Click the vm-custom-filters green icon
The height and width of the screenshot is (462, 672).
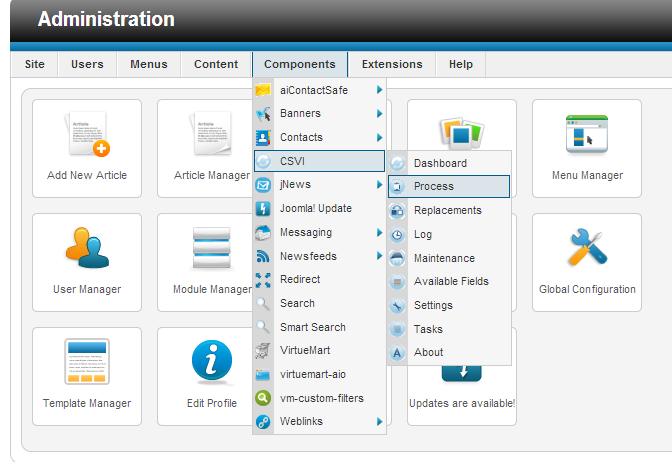point(263,398)
